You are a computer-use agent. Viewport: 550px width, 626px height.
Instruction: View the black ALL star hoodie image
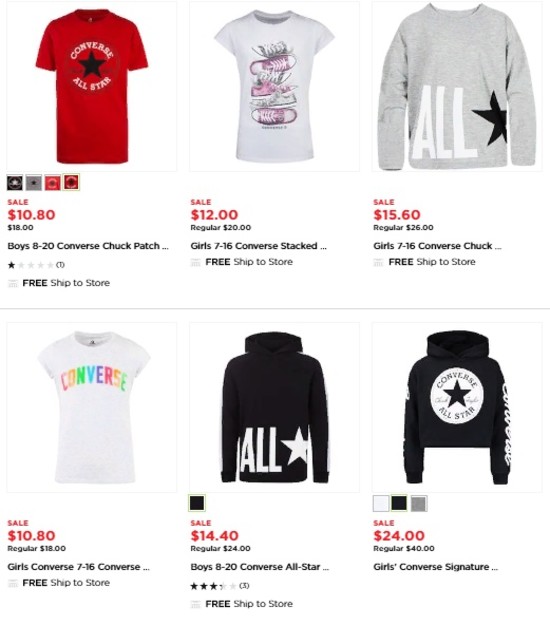(x=274, y=408)
